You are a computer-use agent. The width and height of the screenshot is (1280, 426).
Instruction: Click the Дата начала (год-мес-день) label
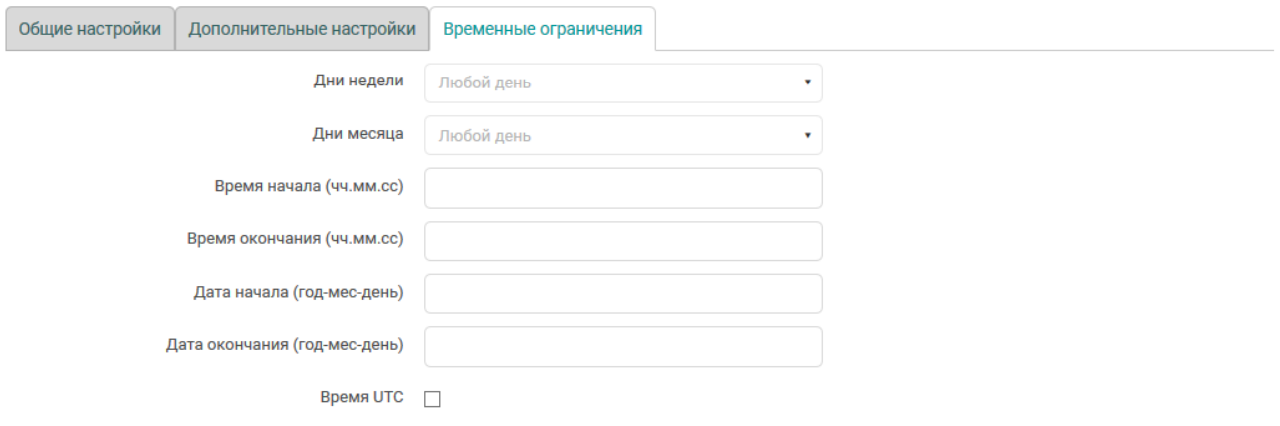(x=298, y=293)
